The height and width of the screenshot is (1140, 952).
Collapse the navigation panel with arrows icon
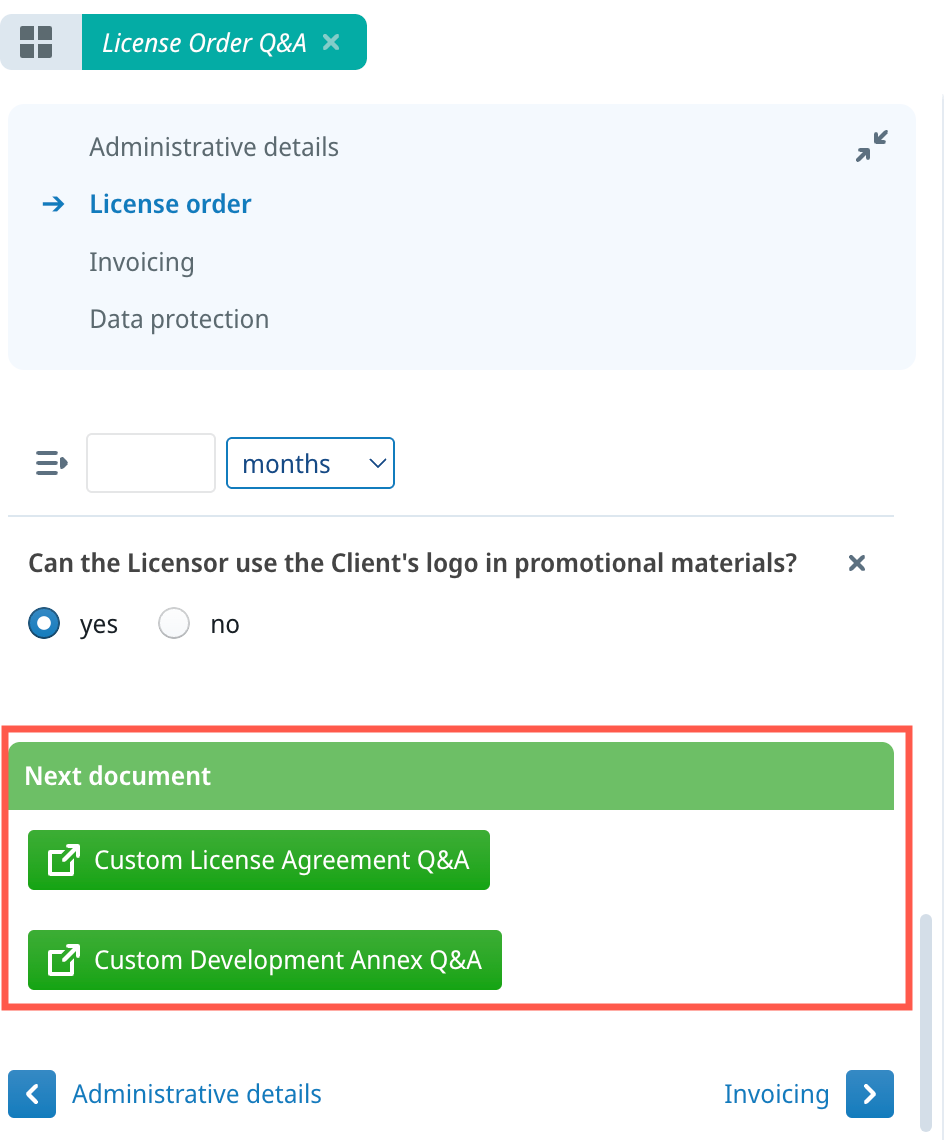pos(871,147)
